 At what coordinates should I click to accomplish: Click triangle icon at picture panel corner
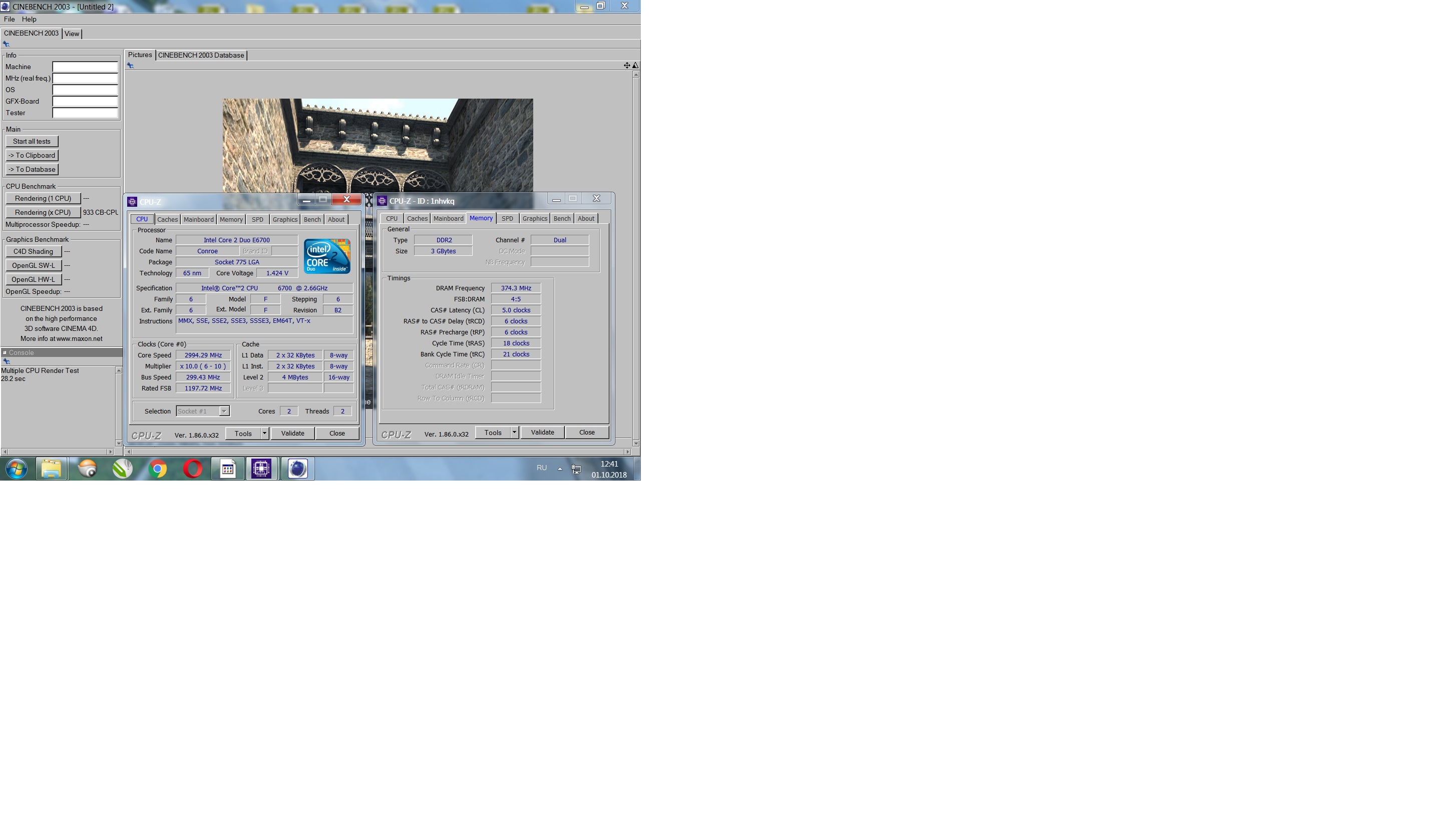click(x=635, y=66)
